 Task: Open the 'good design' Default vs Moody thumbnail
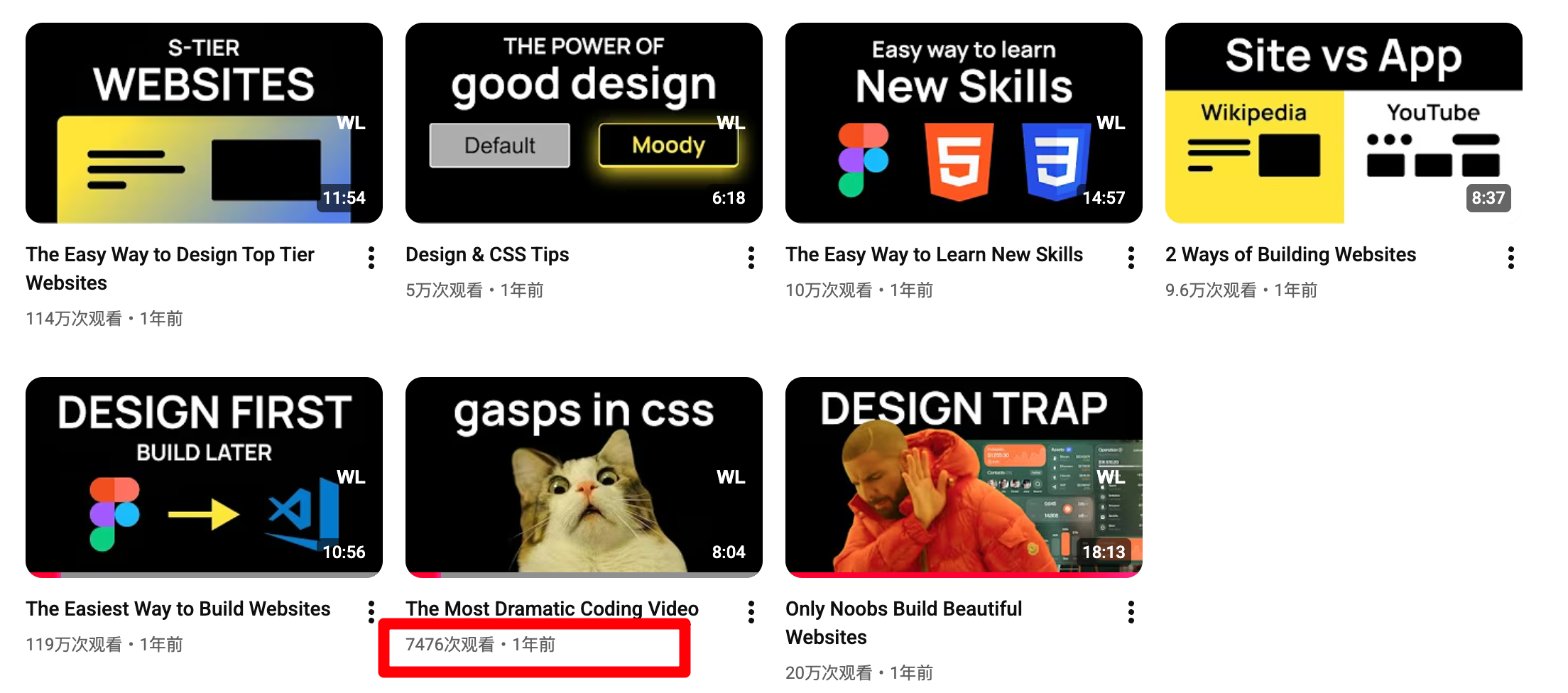point(584,123)
